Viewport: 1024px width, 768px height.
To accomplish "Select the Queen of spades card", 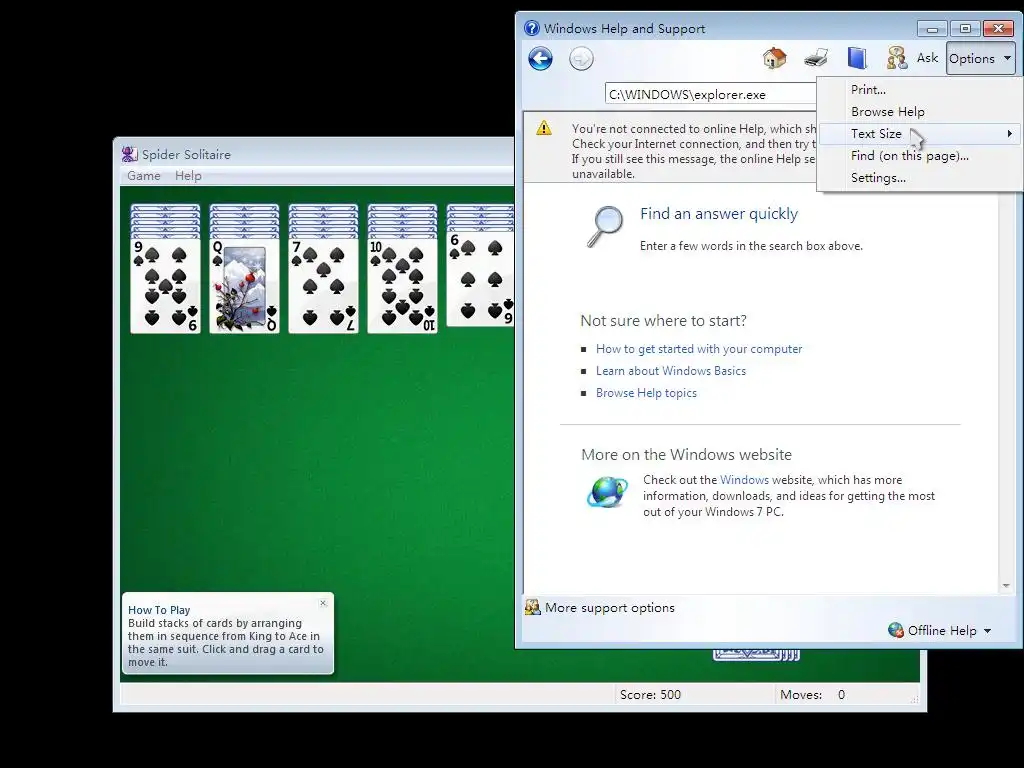I will pyautogui.click(x=244, y=286).
